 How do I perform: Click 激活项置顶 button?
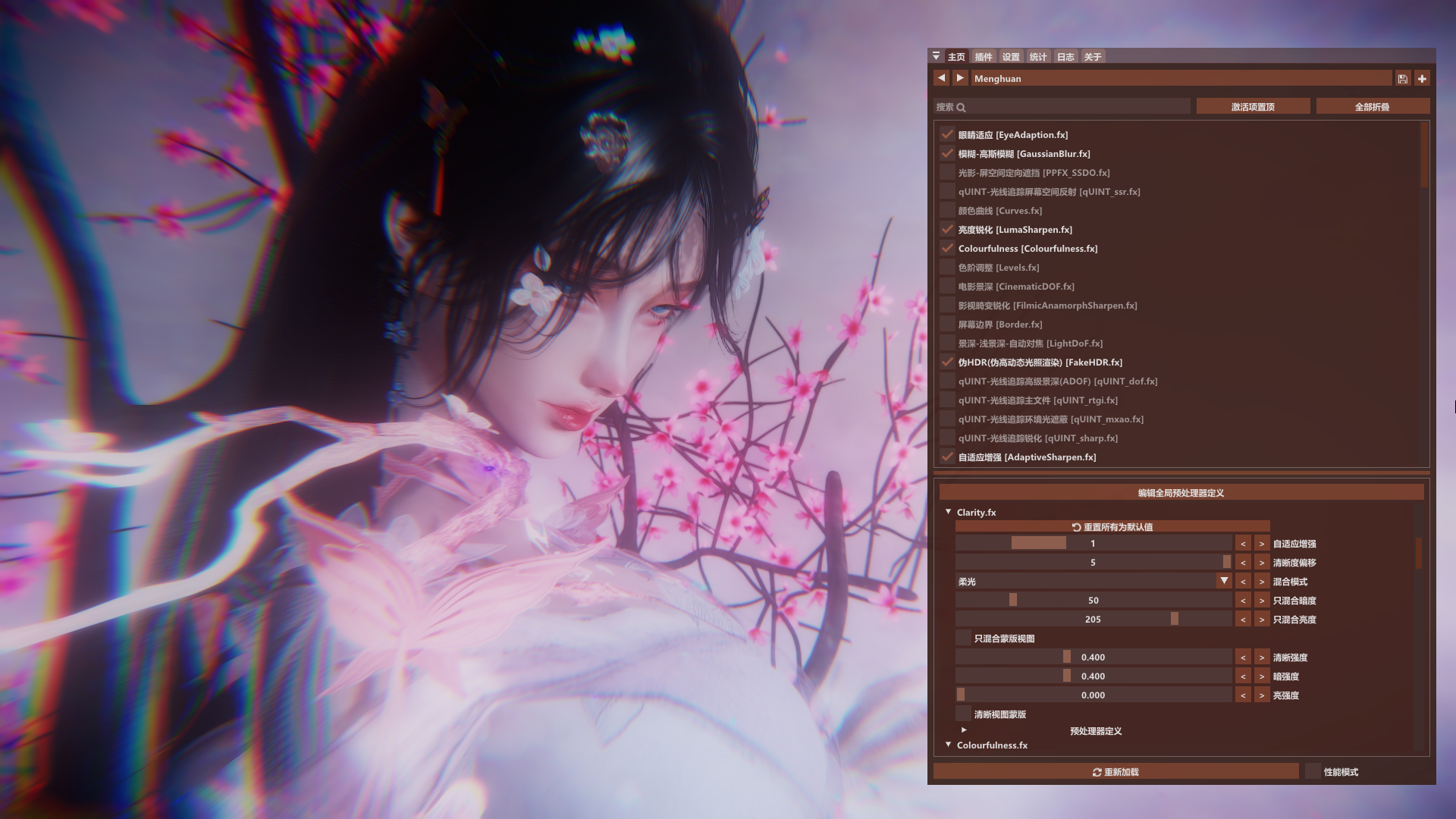[x=1253, y=107]
